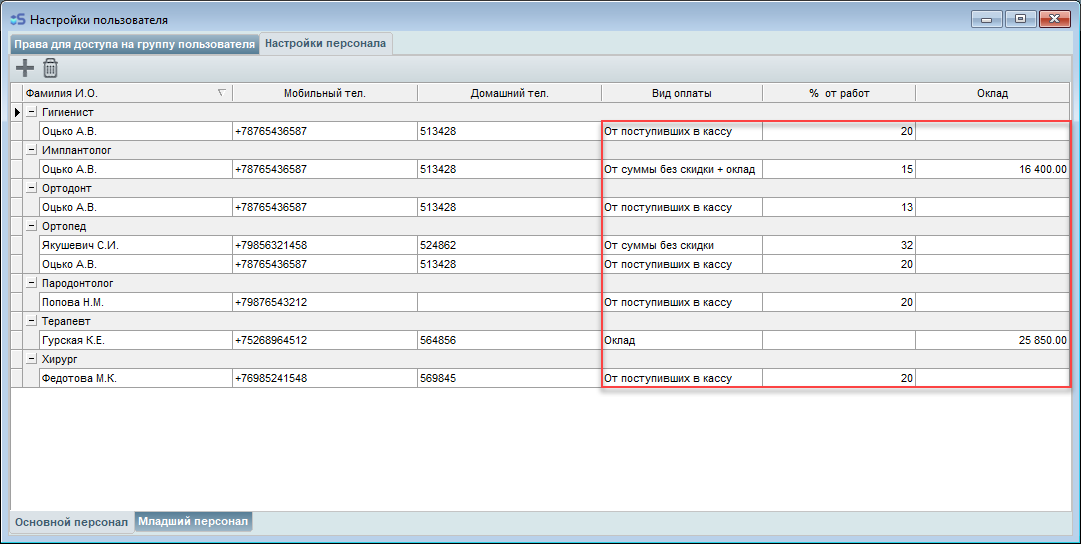Collapse the Имплантолог group
1081x544 pixels.
tap(31, 150)
